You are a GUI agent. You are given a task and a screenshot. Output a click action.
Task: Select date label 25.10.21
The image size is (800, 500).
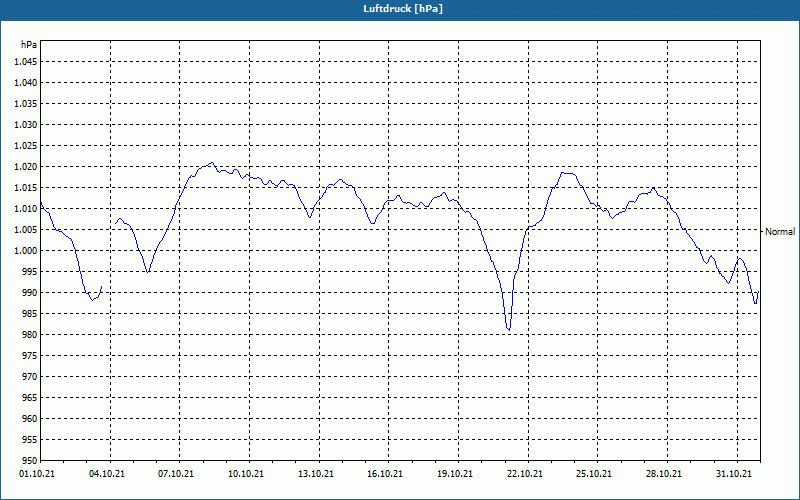pos(594,474)
